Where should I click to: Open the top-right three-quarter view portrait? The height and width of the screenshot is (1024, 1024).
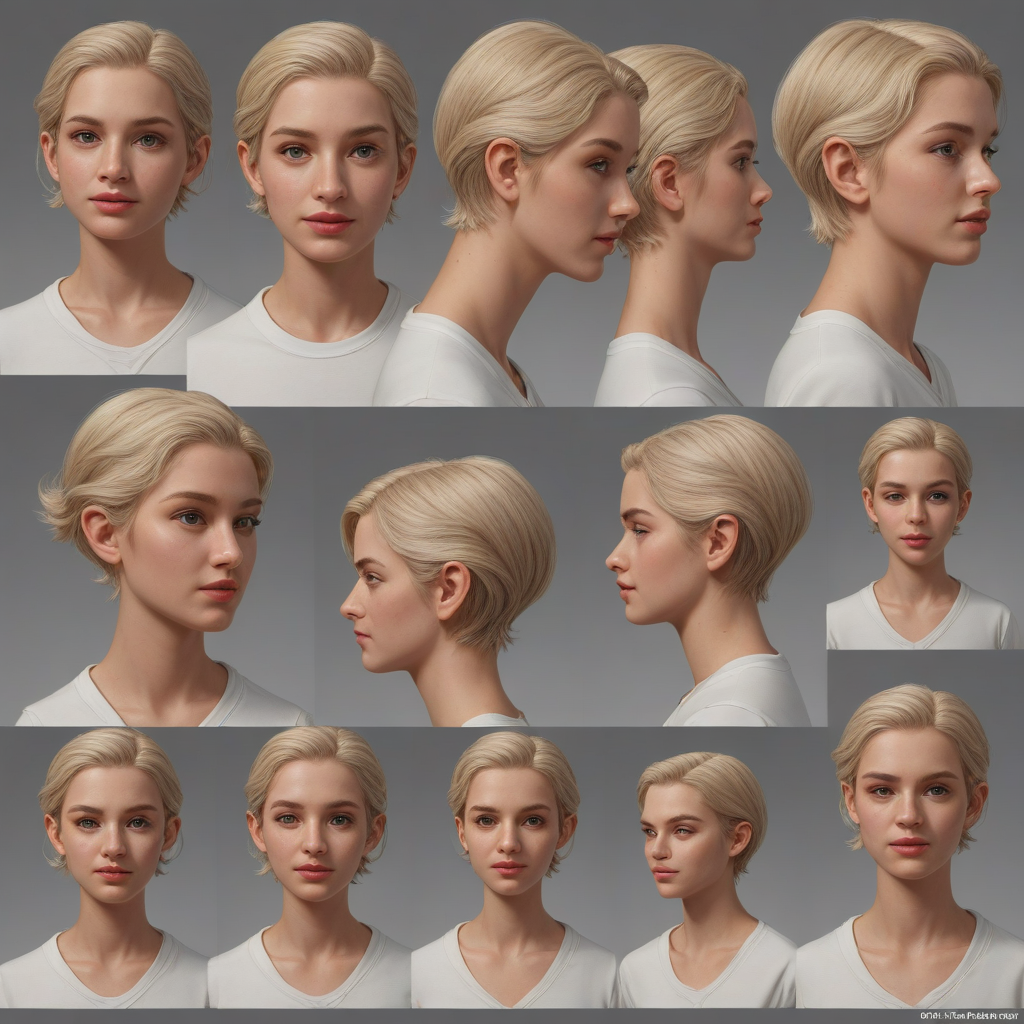point(890,190)
